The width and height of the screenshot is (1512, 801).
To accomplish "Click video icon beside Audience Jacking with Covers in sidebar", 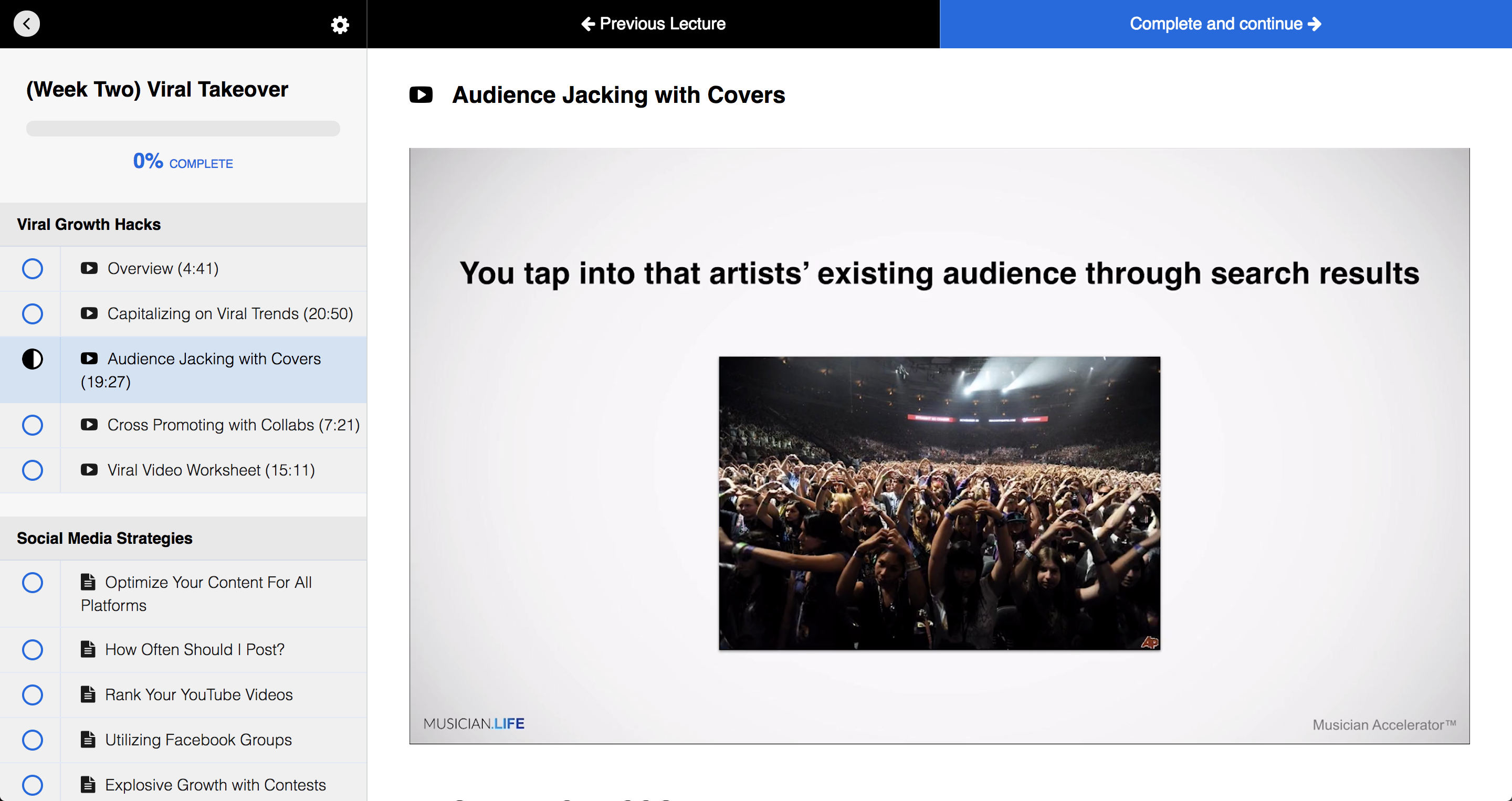I will (x=89, y=359).
